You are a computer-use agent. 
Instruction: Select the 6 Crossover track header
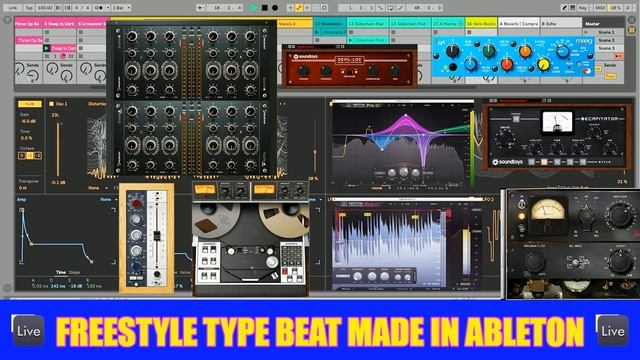(91, 24)
